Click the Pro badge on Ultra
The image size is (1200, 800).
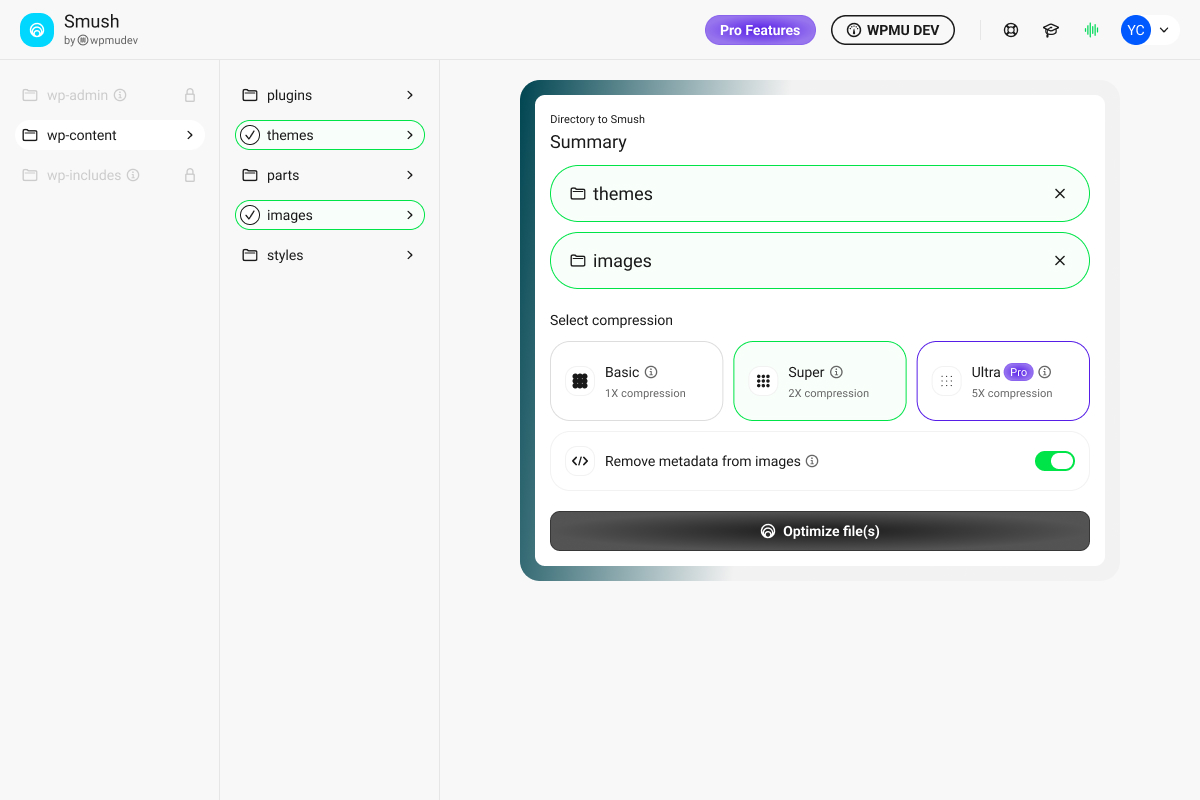click(x=1019, y=372)
